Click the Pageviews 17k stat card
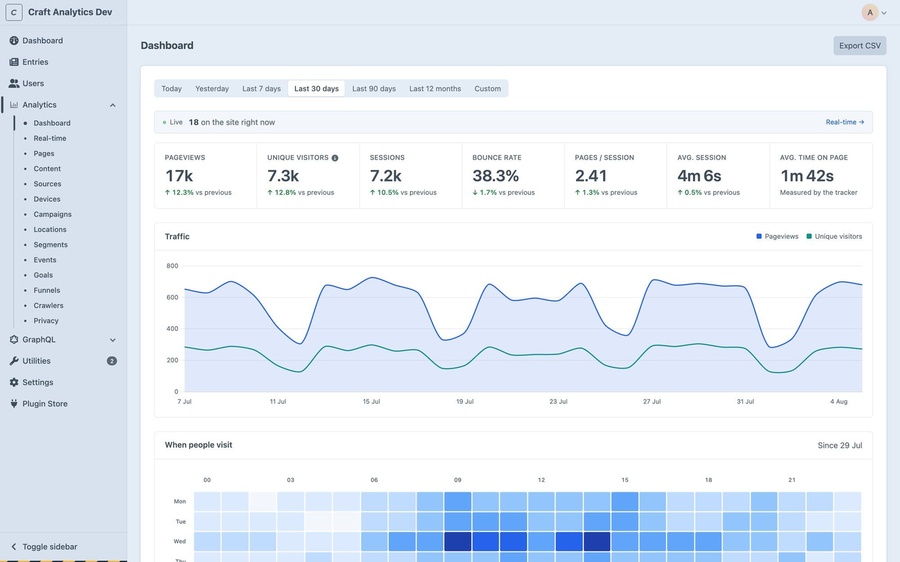This screenshot has height=562, width=900. (205, 176)
